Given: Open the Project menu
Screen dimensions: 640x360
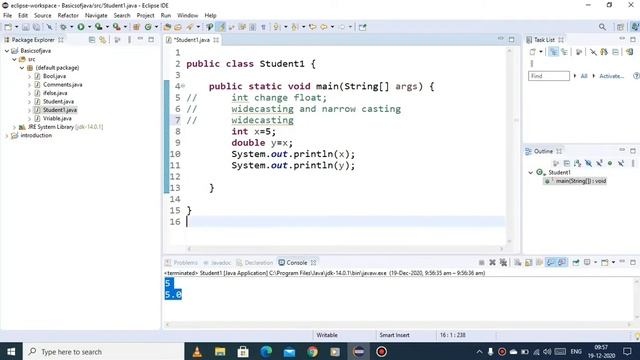Looking at the screenshot, I should (145, 16).
